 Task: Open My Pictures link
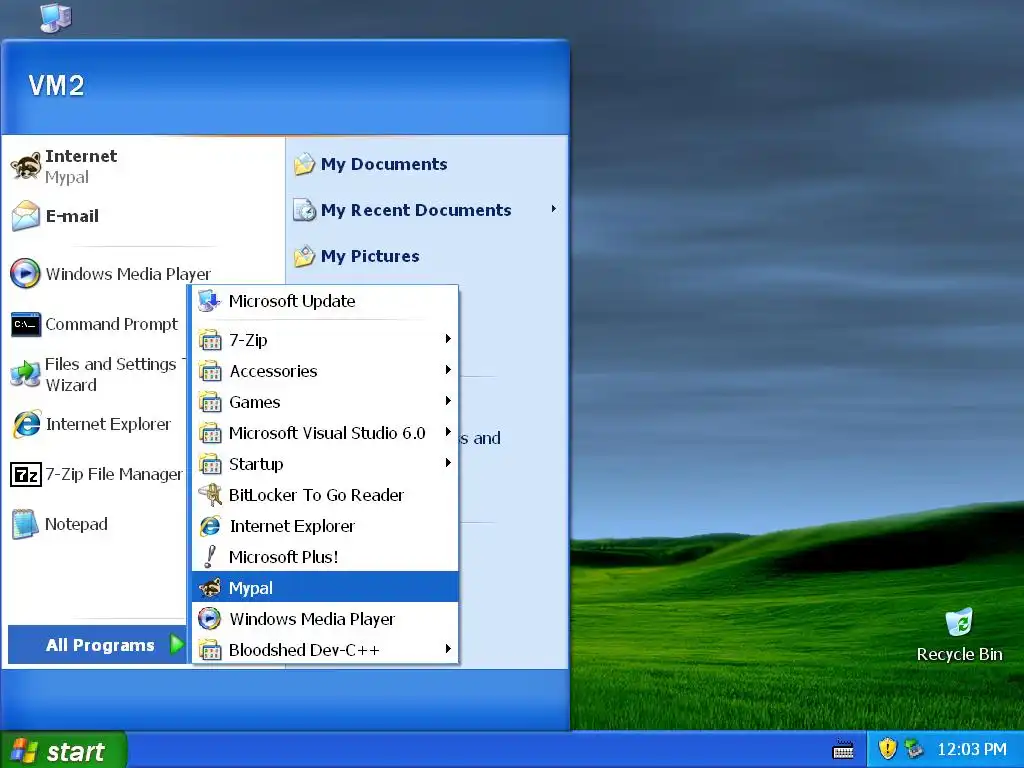click(x=370, y=256)
